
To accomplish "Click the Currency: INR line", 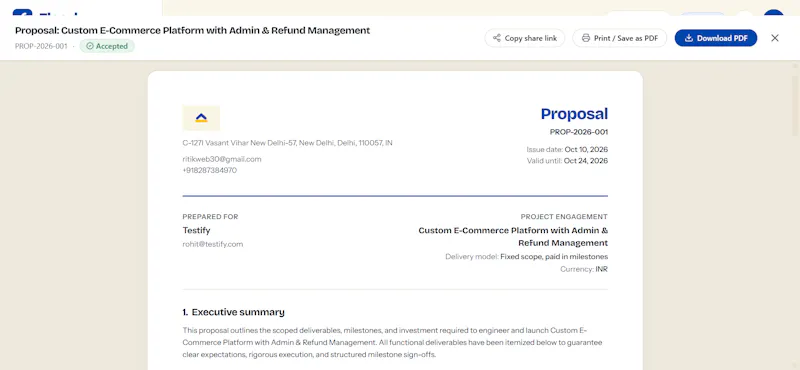I will pyautogui.click(x=584, y=269).
